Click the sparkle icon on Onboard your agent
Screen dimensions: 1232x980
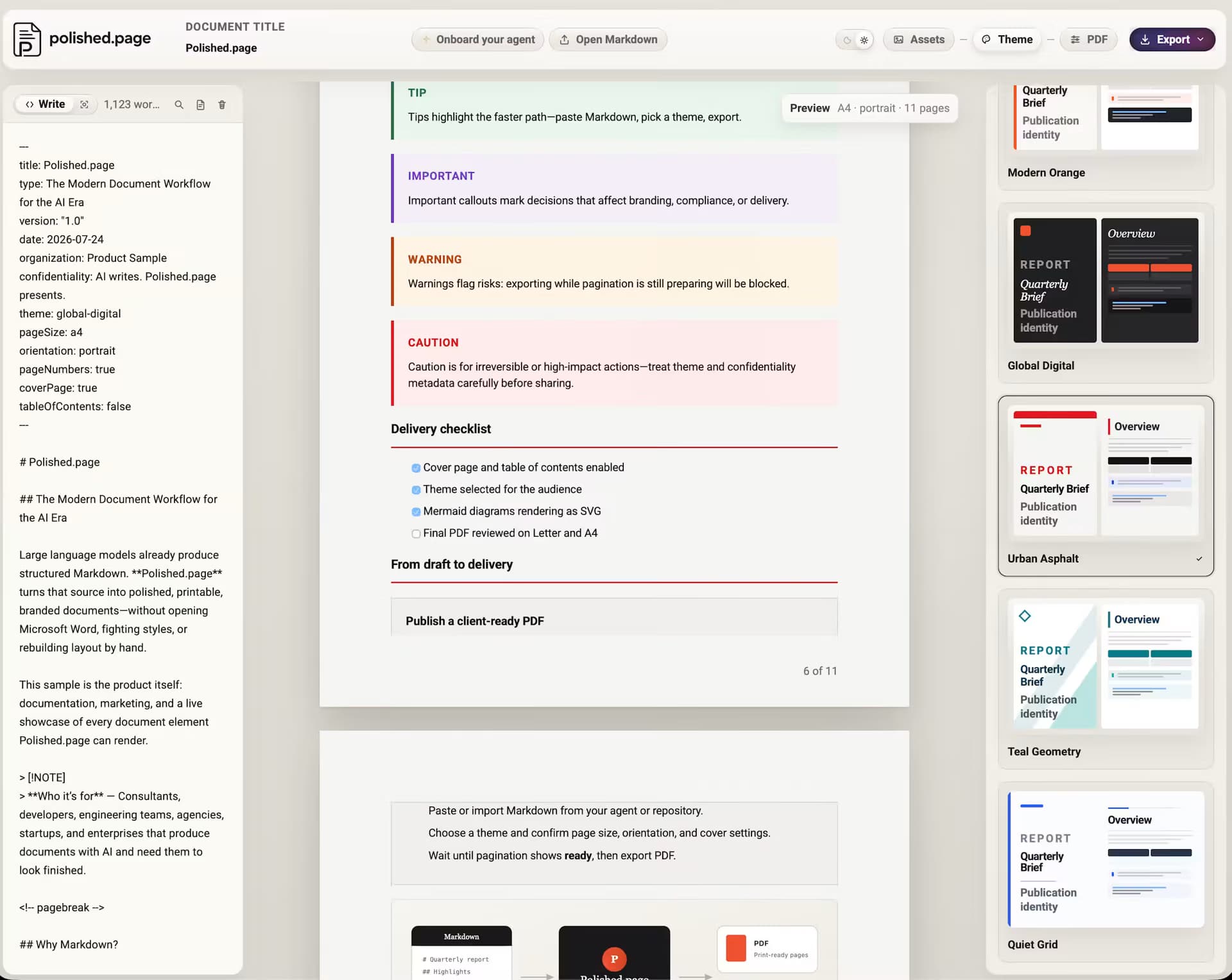coord(425,40)
